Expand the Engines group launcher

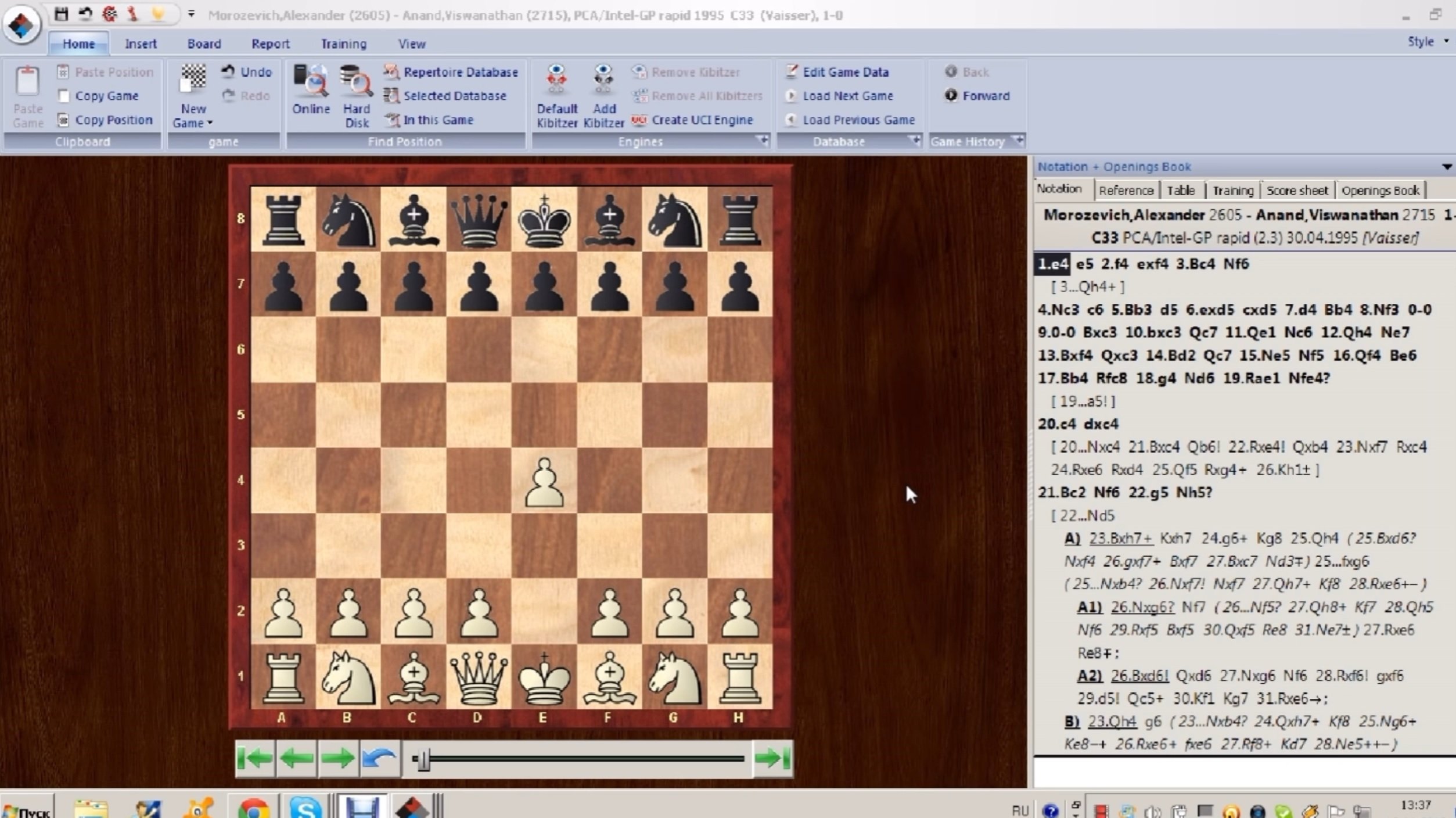coord(761,141)
